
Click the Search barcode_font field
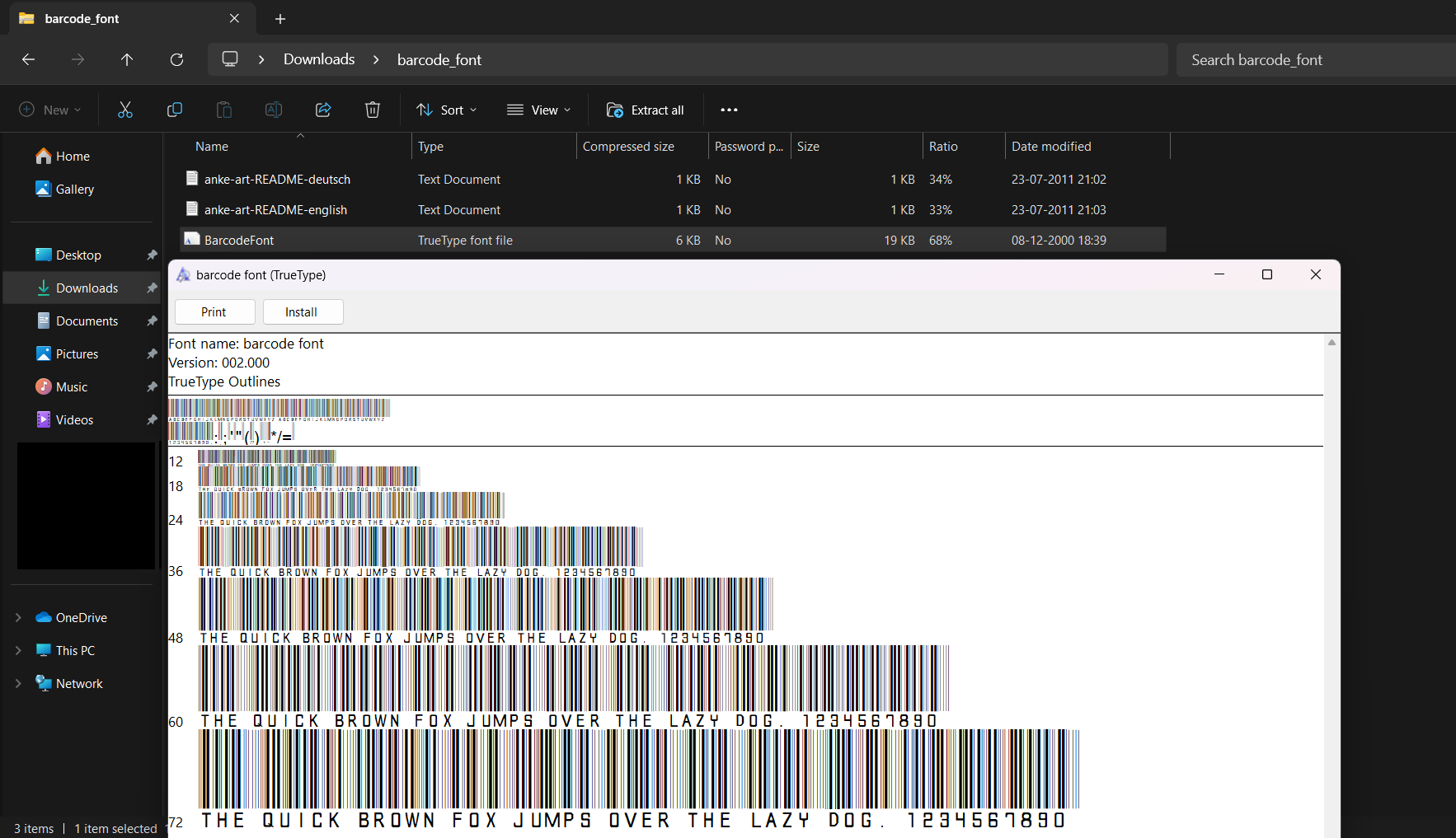[x=1316, y=59]
